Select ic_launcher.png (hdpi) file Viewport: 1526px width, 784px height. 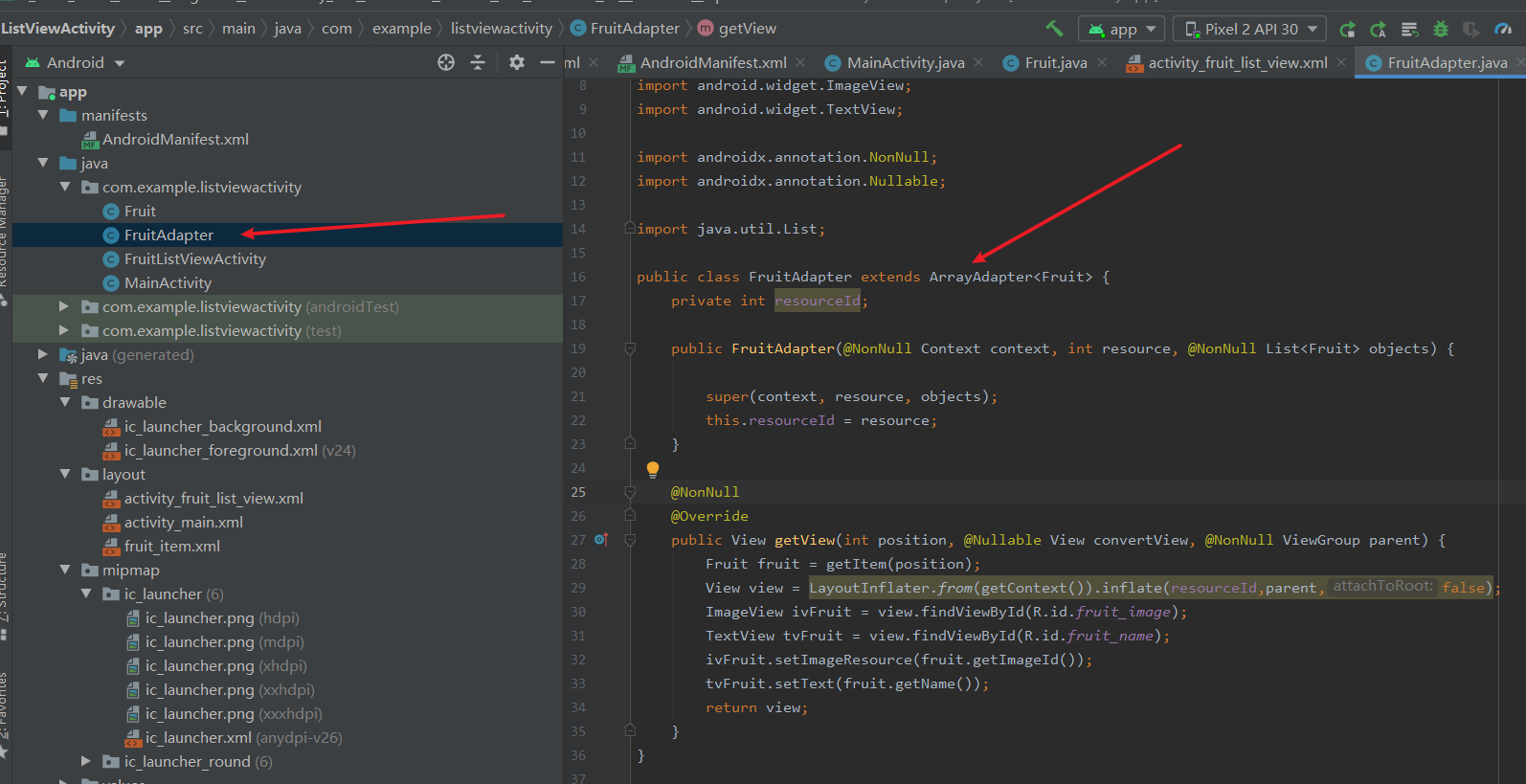pyautogui.click(x=222, y=618)
